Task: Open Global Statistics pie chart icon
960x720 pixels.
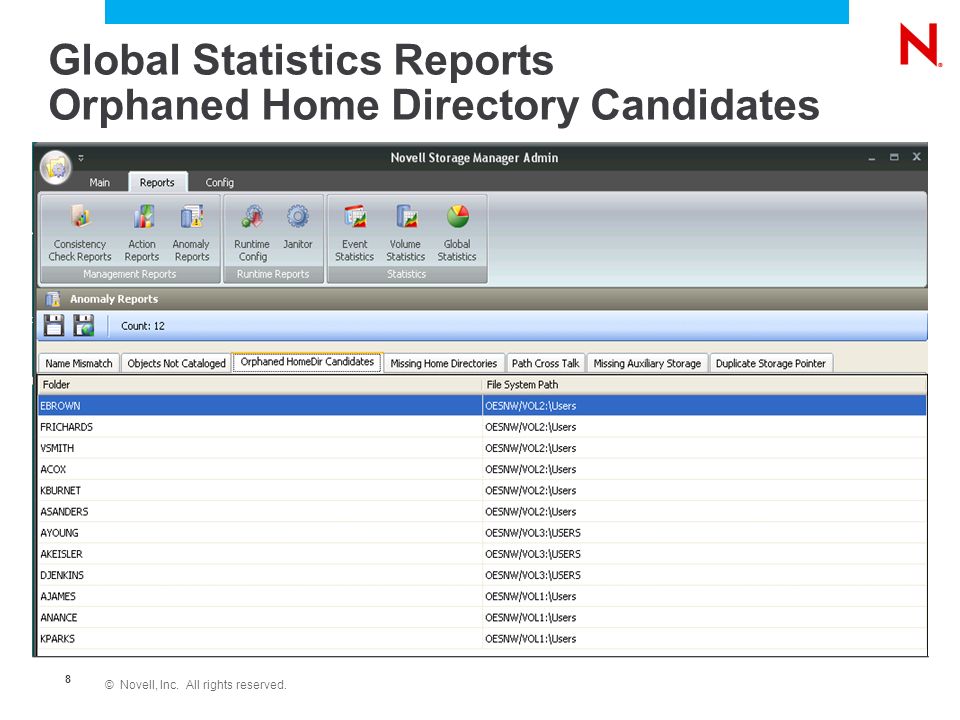Action: (x=457, y=233)
